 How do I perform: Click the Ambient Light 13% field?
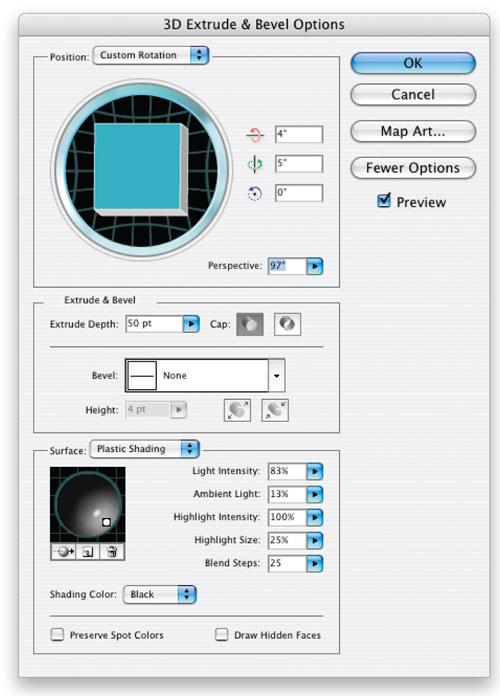[287, 494]
